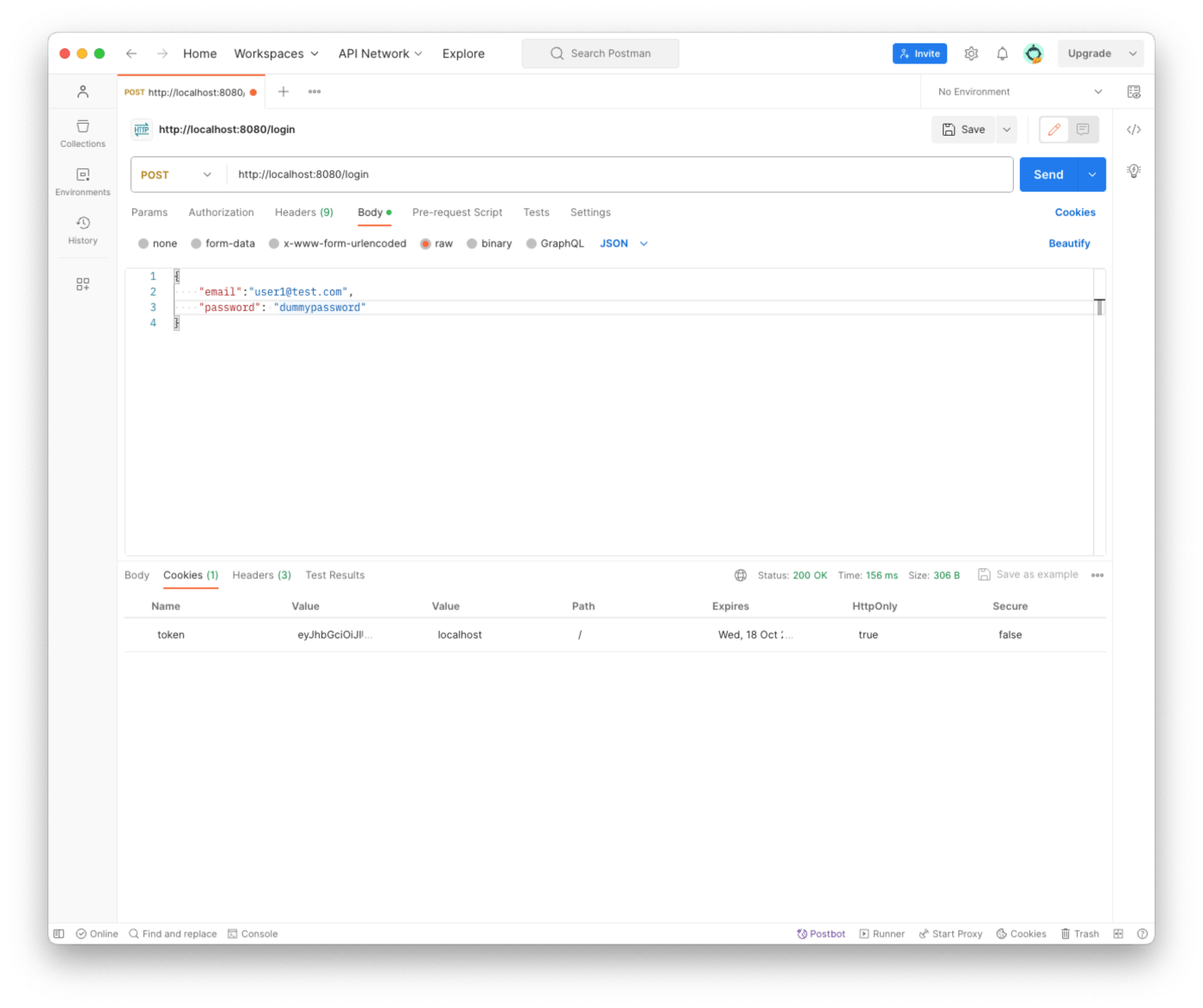Click the Beautify link
The width and height of the screenshot is (1203, 1008).
point(1069,243)
